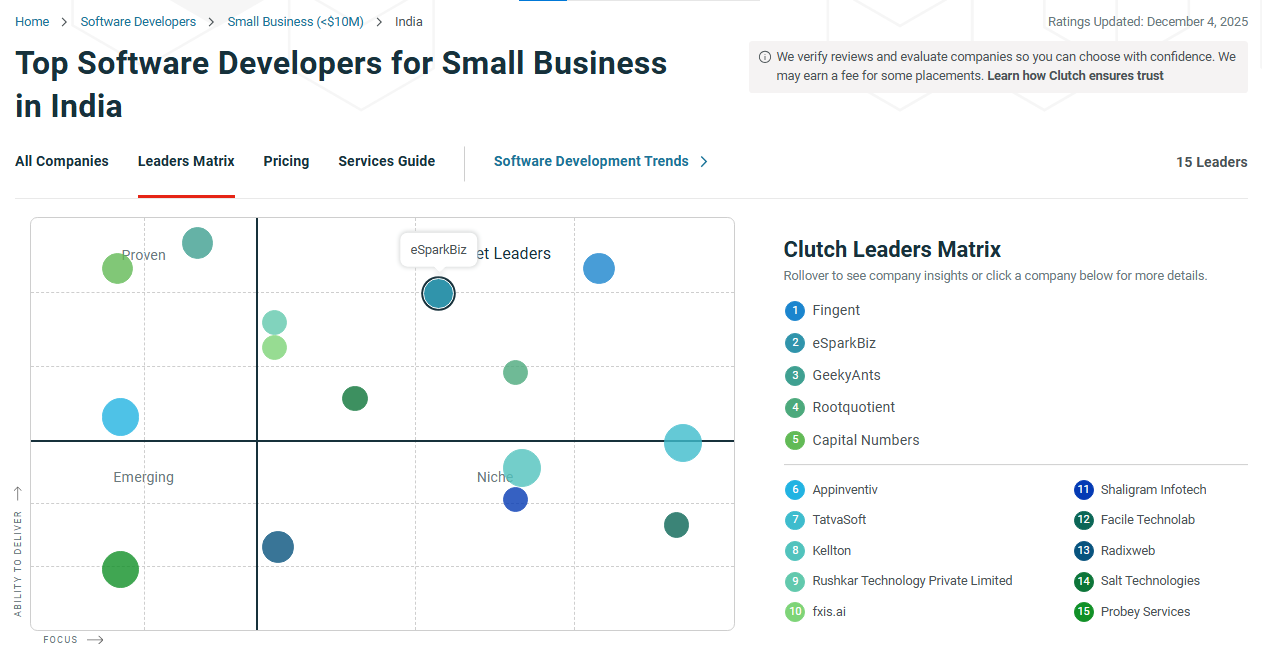This screenshot has width=1264, height=653.
Task: Click the number 1 badge beside Fingent
Action: pos(795,311)
